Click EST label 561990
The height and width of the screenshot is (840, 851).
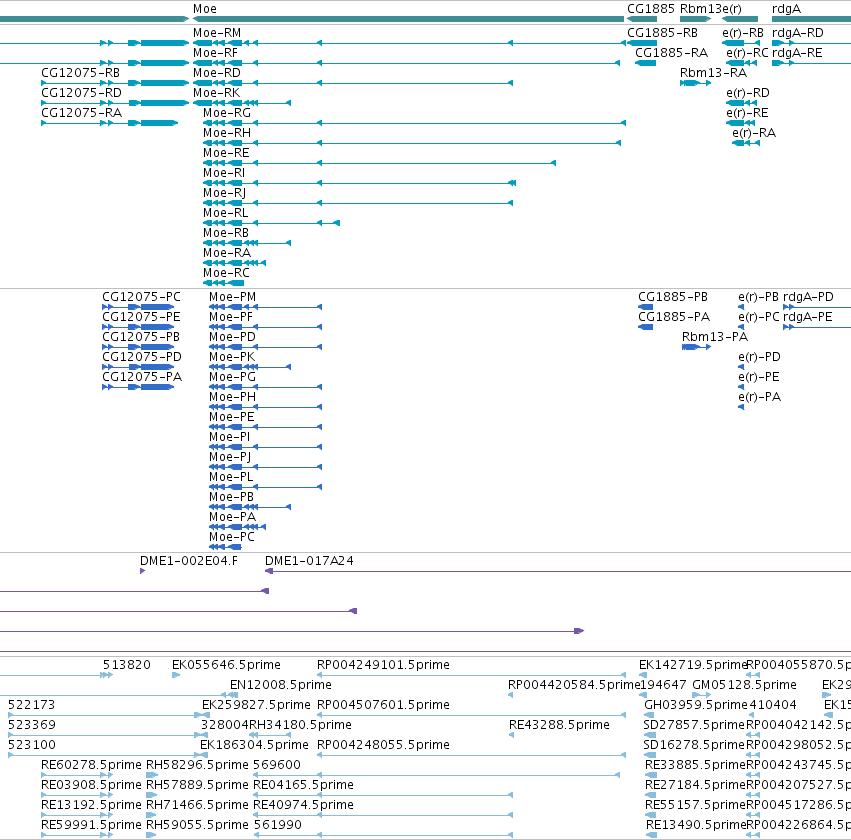pyautogui.click(x=277, y=825)
